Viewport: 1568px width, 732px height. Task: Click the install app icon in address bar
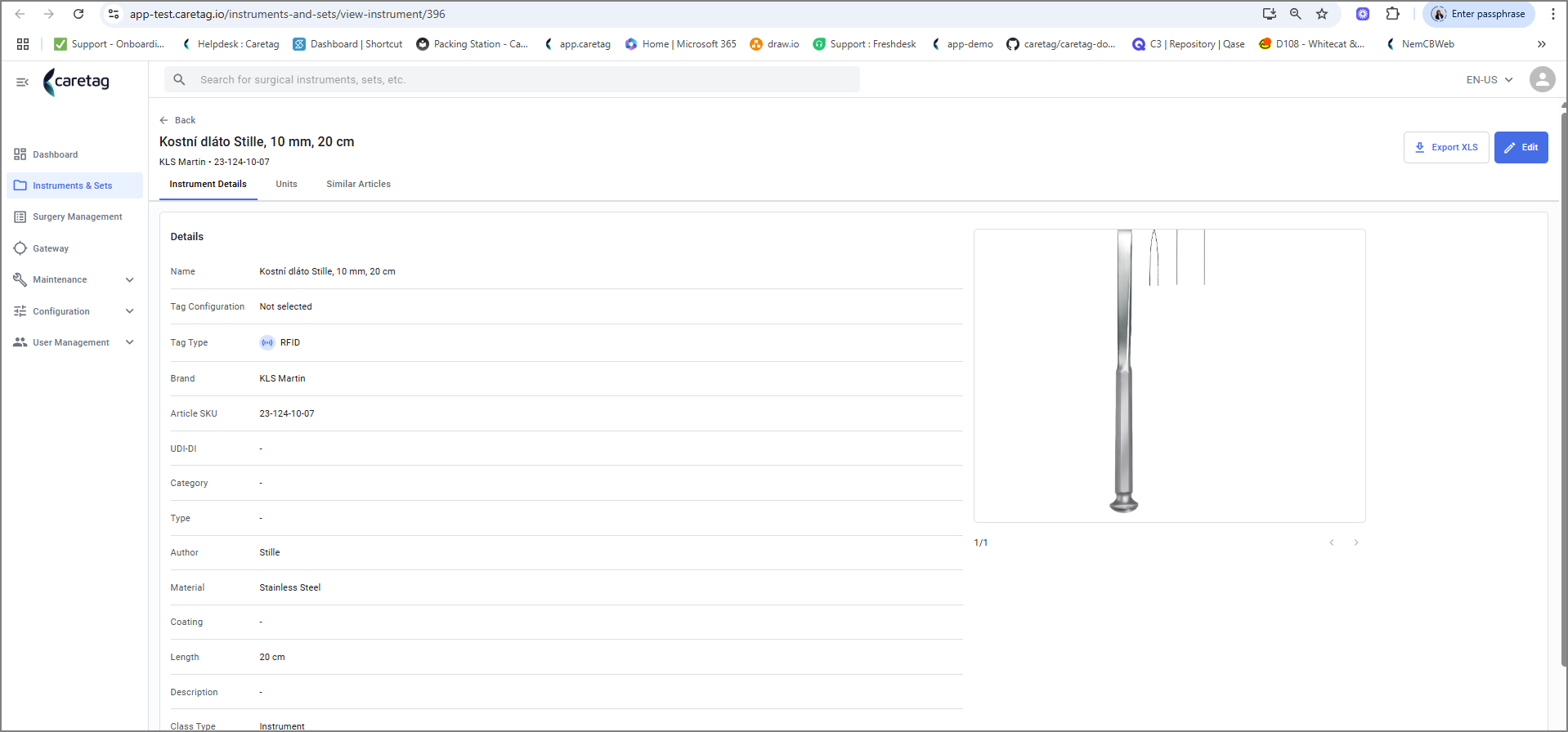coord(1269,14)
